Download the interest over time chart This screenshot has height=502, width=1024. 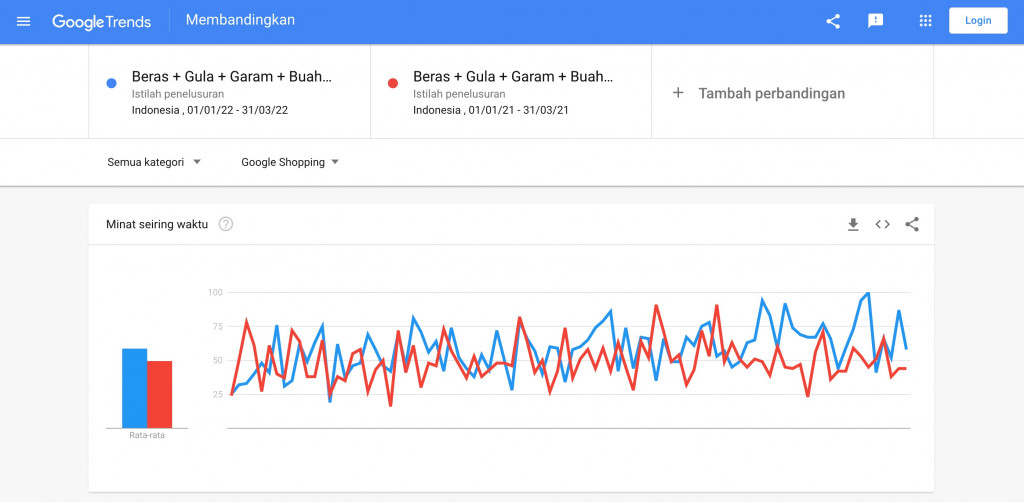(x=853, y=225)
